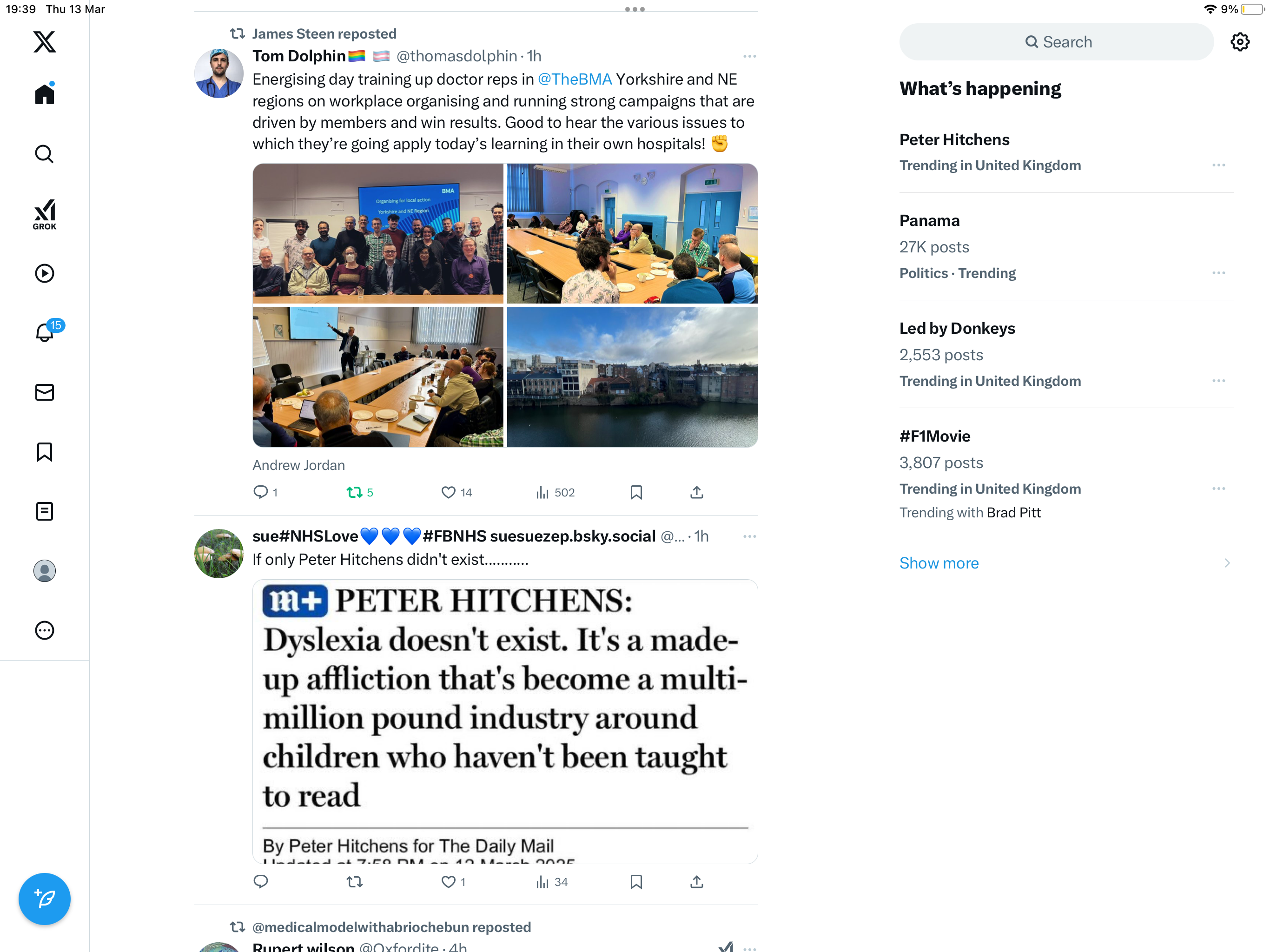The width and height of the screenshot is (1270, 952).
Task: Open options for Peter Hitchens trend
Action: (x=1218, y=165)
